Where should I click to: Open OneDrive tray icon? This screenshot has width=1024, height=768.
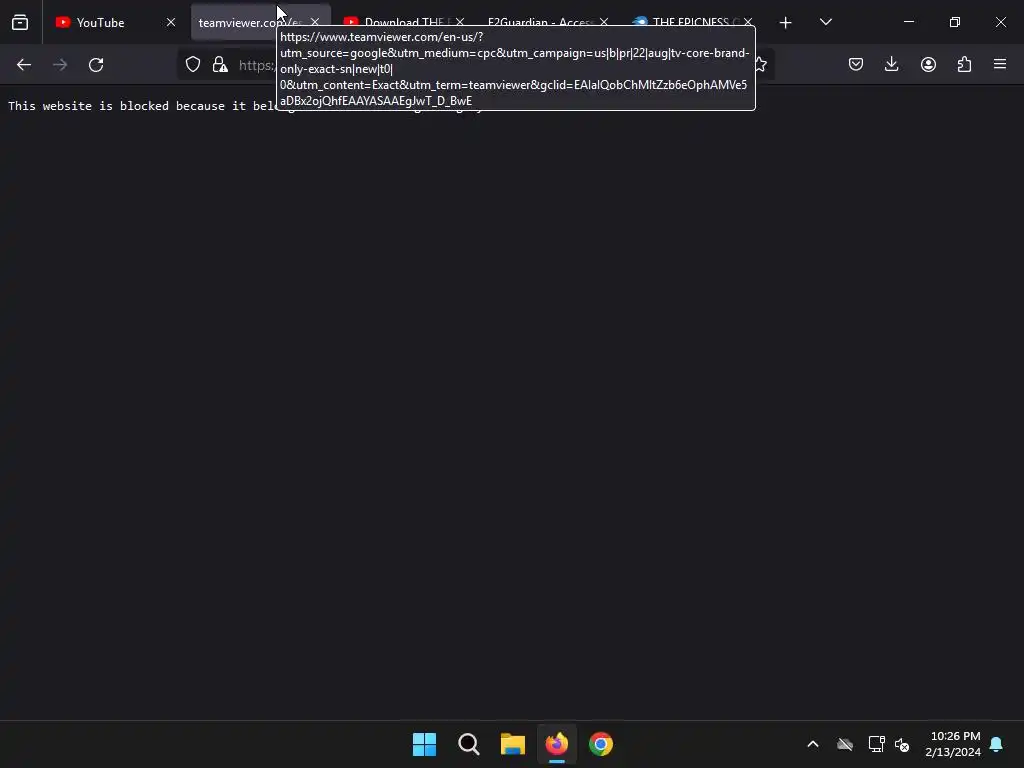pos(845,744)
